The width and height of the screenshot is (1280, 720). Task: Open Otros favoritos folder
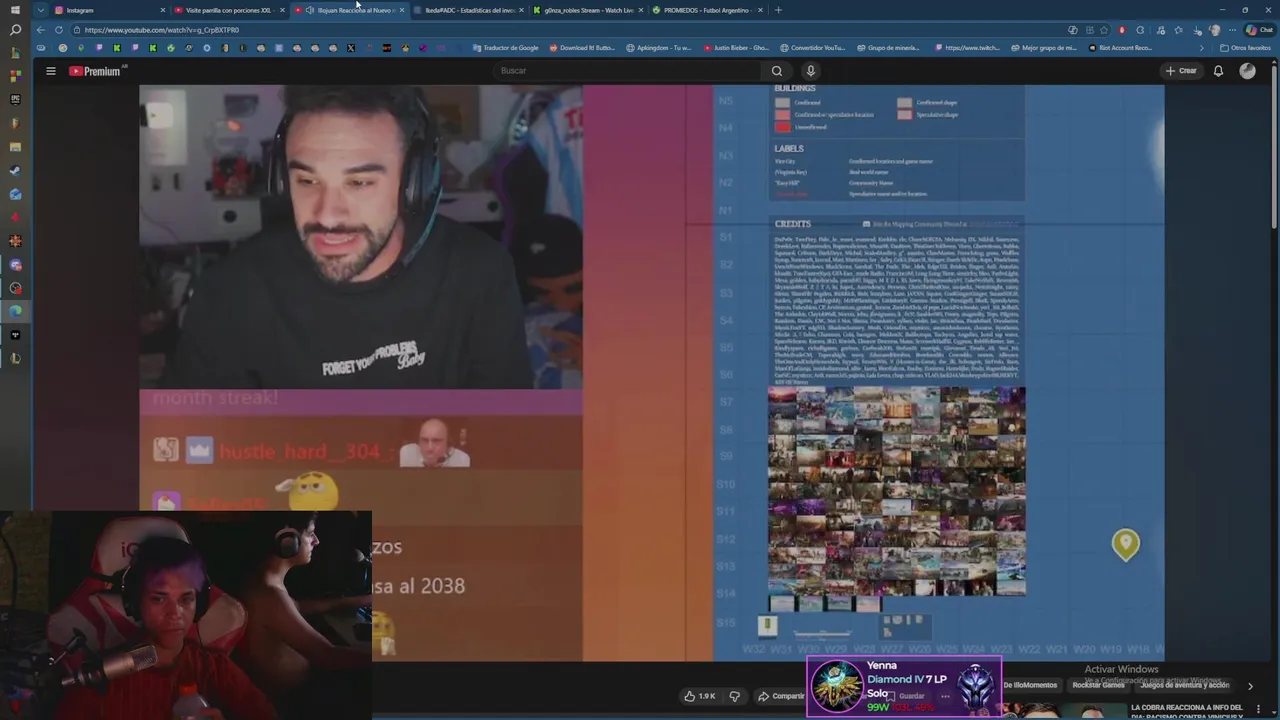pyautogui.click(x=1245, y=48)
